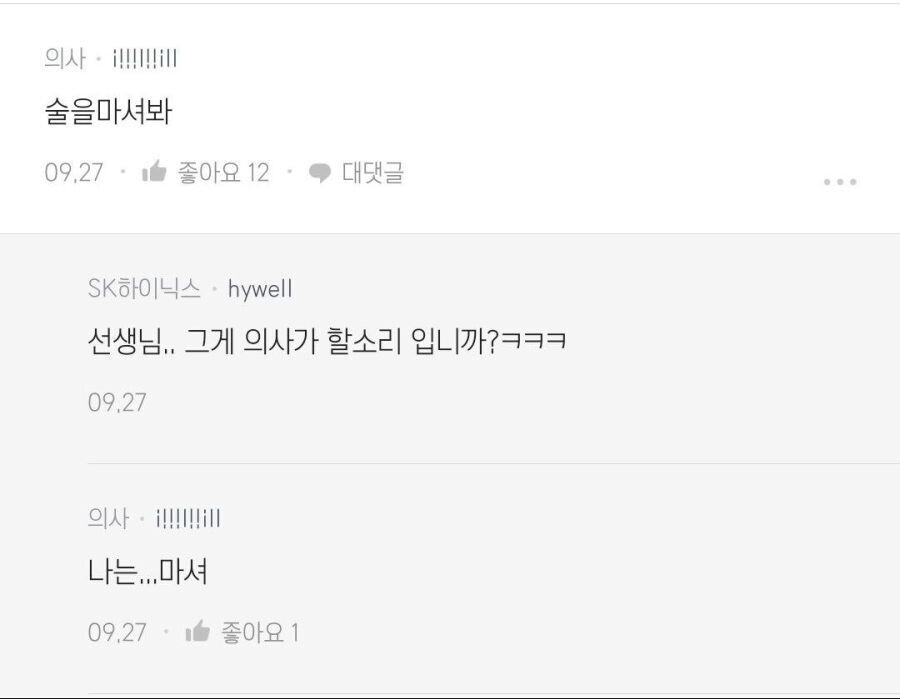Click the 좋아요 12 like label

point(223,172)
